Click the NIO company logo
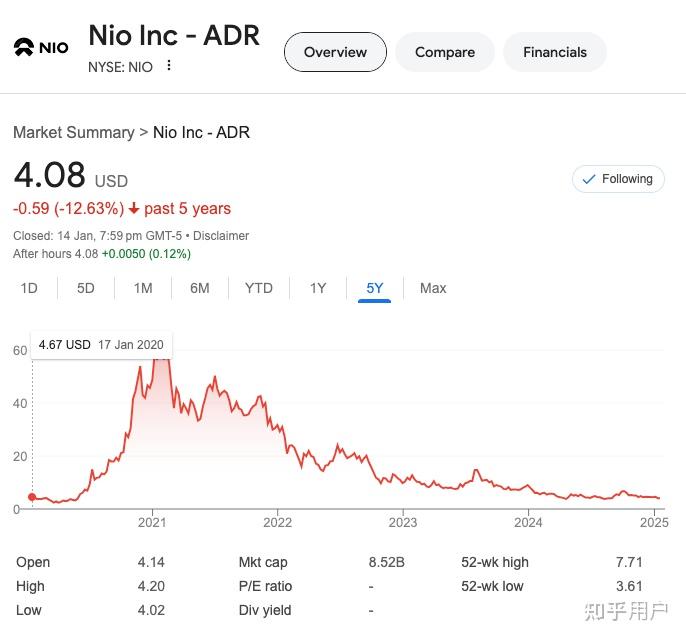Image resolution: width=686 pixels, height=635 pixels. (40, 47)
